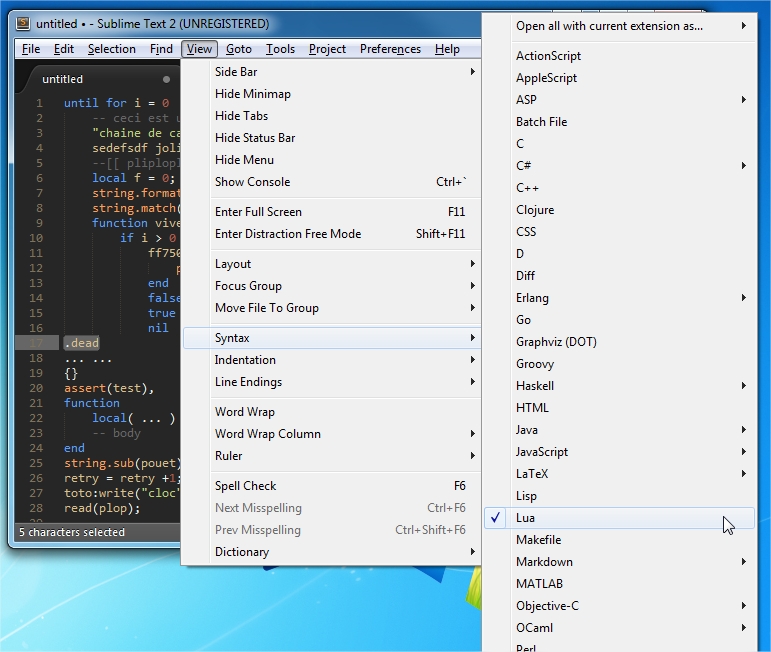Choose Hide Minimap

331,94
